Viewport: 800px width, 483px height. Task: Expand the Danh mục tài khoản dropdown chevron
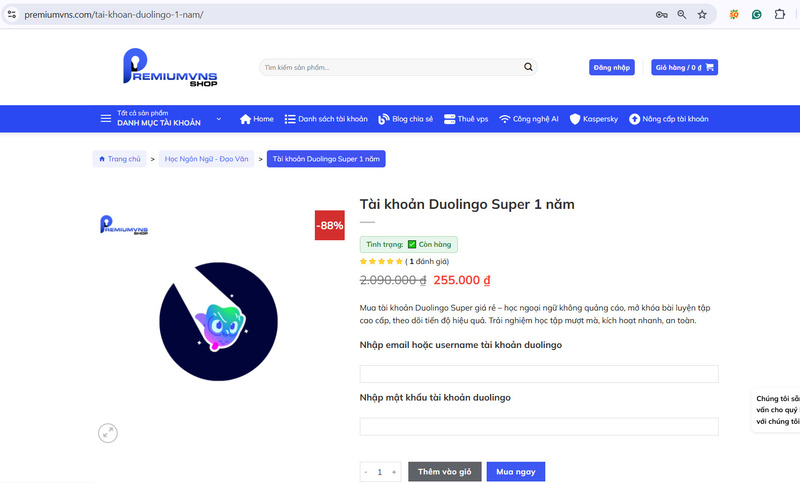(218, 119)
